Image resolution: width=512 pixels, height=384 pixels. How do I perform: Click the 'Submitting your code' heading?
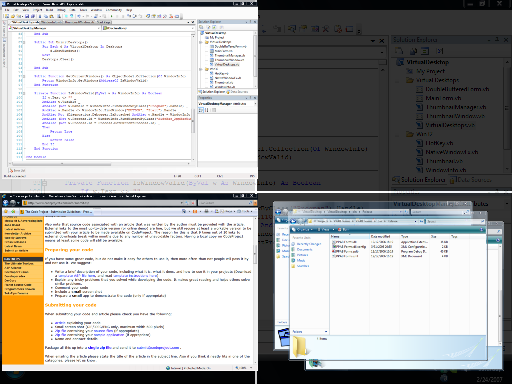[71, 305]
